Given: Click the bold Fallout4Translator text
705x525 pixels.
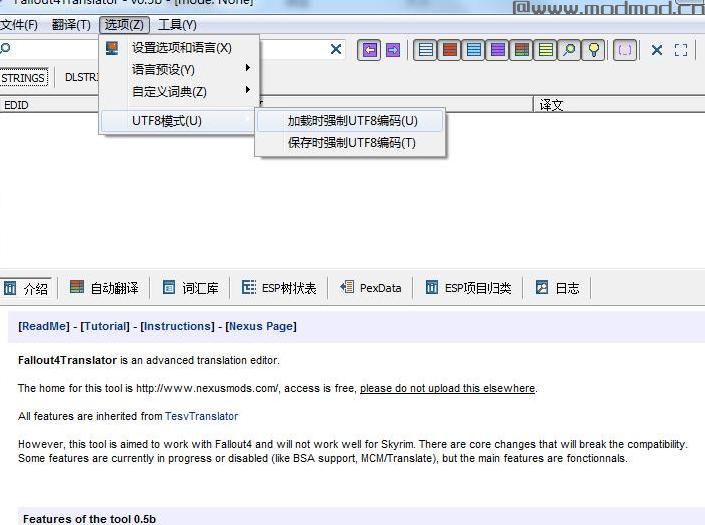Looking at the screenshot, I should click(67, 360).
